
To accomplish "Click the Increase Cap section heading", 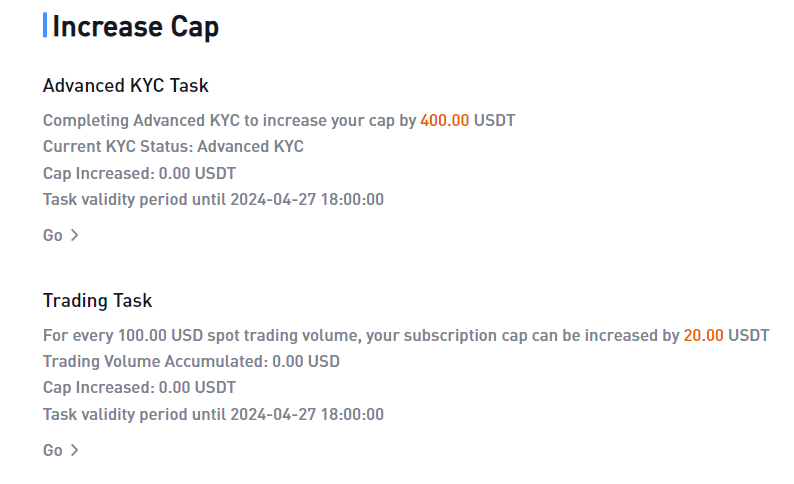I will click(136, 26).
